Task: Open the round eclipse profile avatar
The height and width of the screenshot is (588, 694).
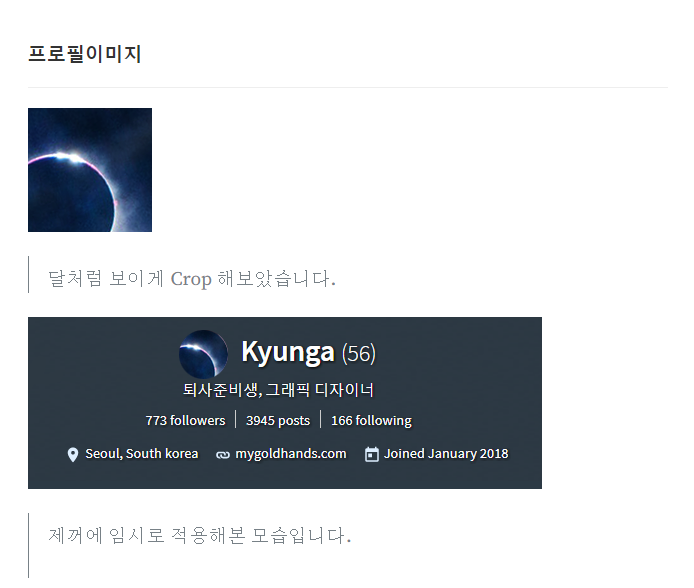Action: pyautogui.click(x=203, y=354)
